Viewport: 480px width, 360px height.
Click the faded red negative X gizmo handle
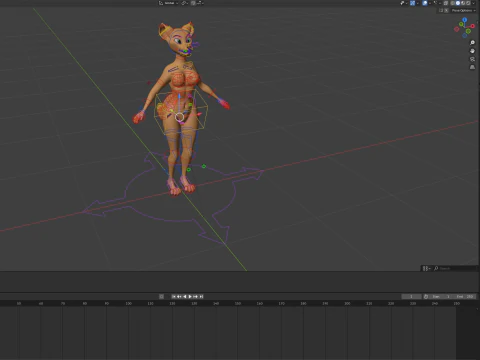click(457, 29)
